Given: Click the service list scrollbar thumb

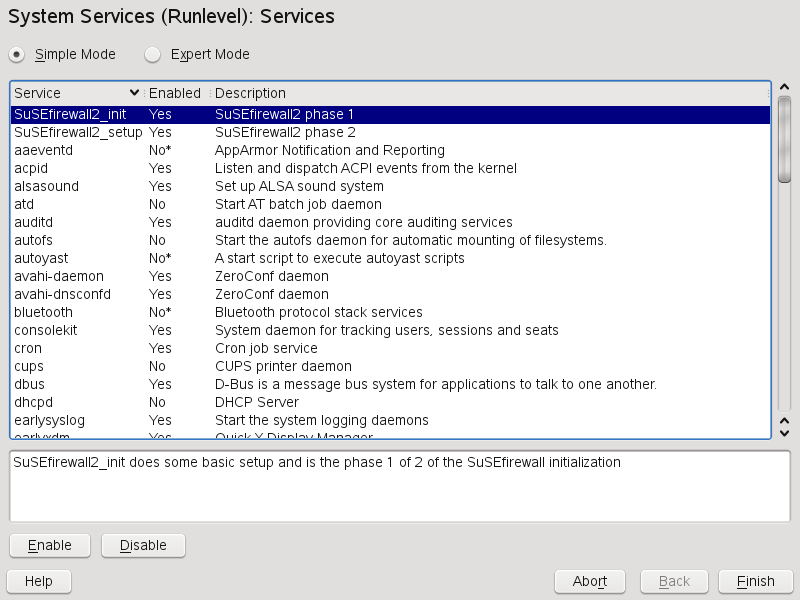Looking at the screenshot, I should coord(785,139).
